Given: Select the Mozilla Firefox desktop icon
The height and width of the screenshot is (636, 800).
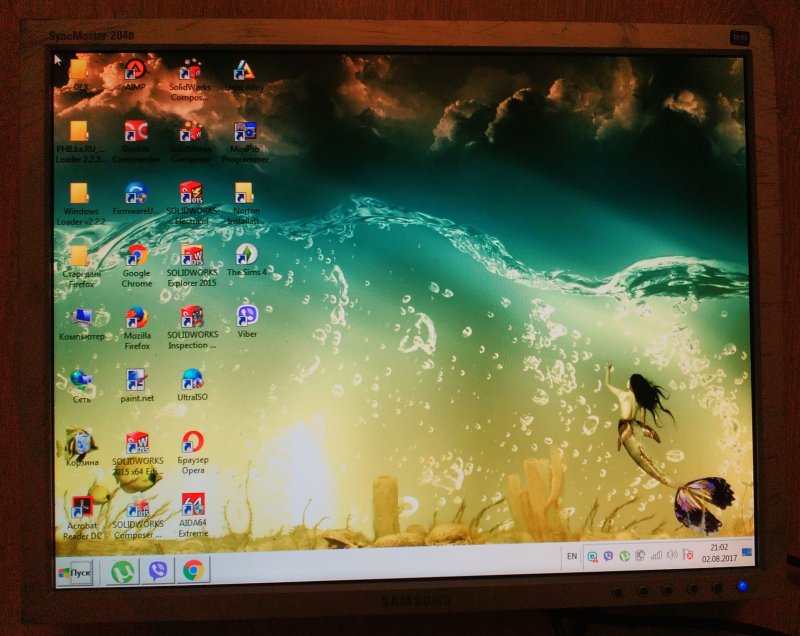Looking at the screenshot, I should click(x=137, y=319).
